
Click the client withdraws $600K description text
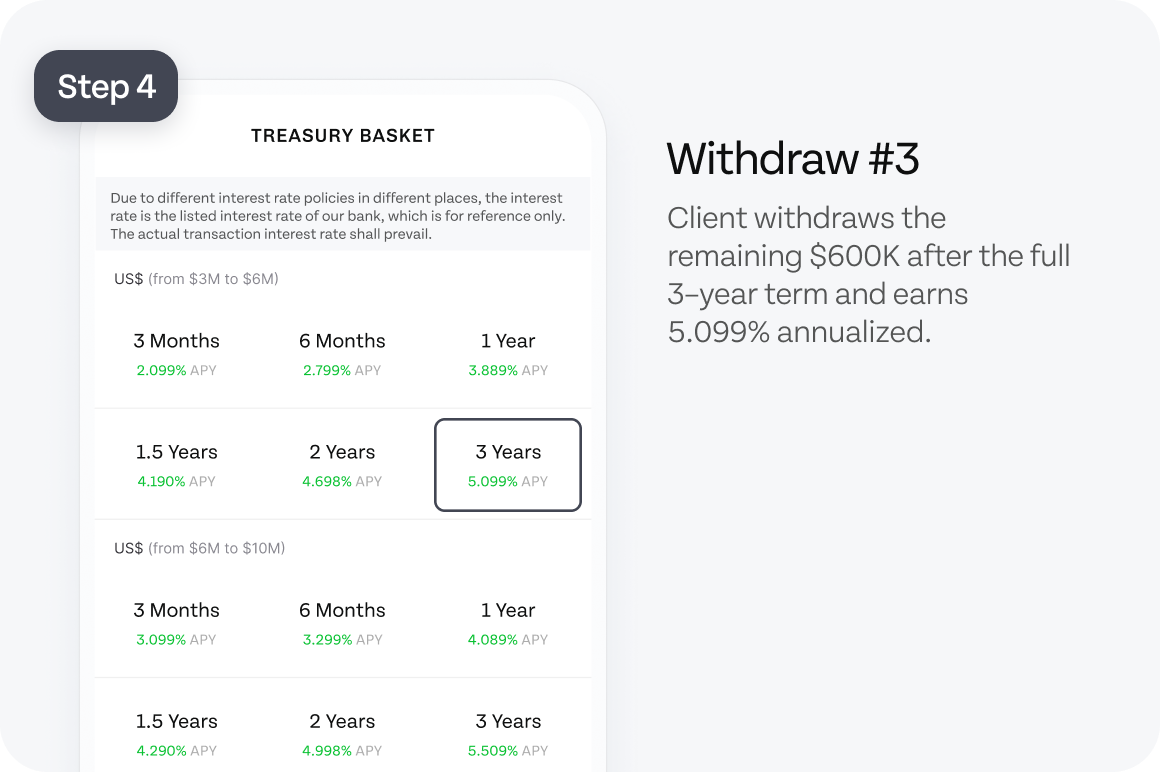[x=869, y=275]
